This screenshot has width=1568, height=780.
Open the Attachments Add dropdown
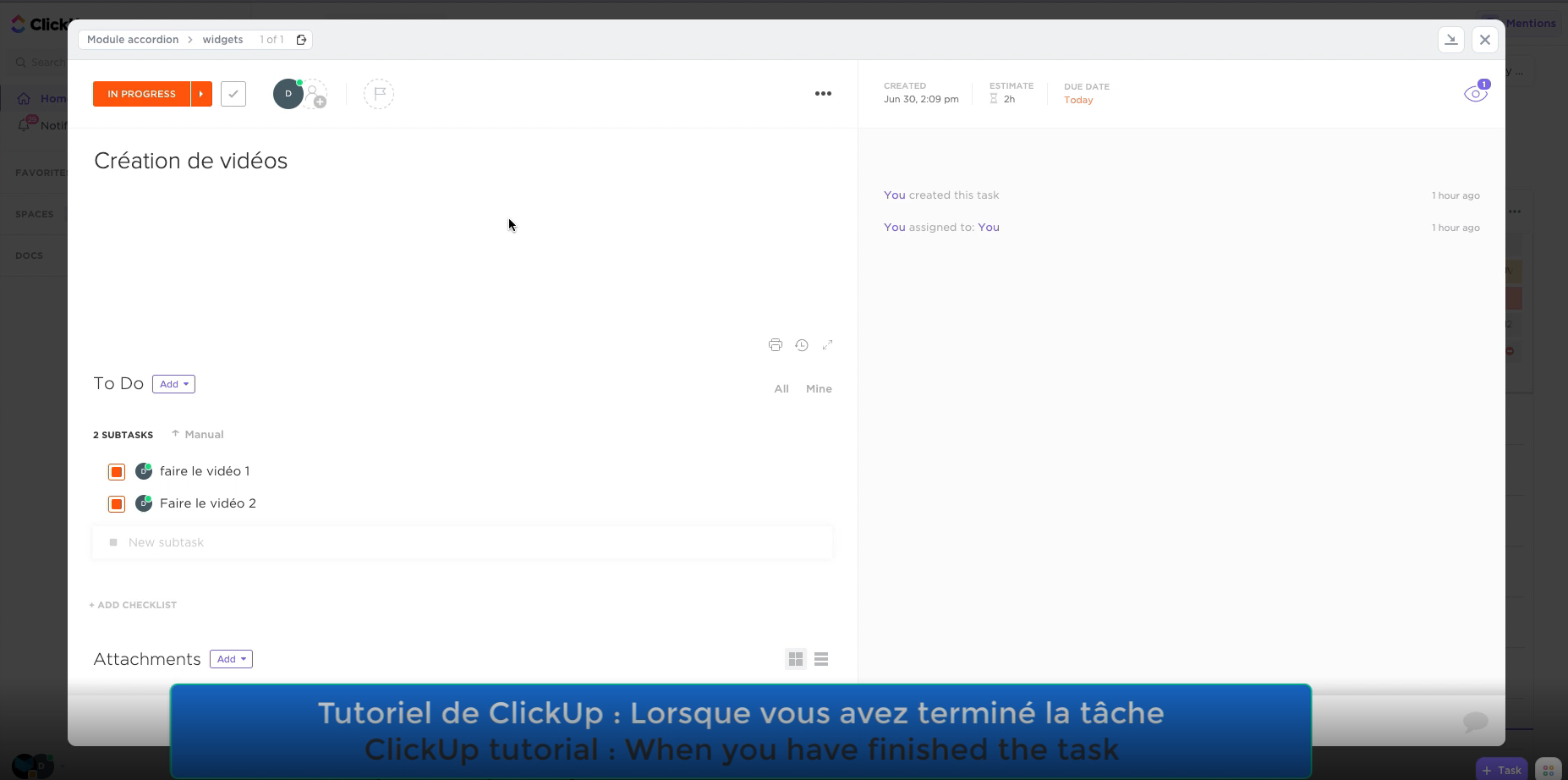pyautogui.click(x=231, y=659)
